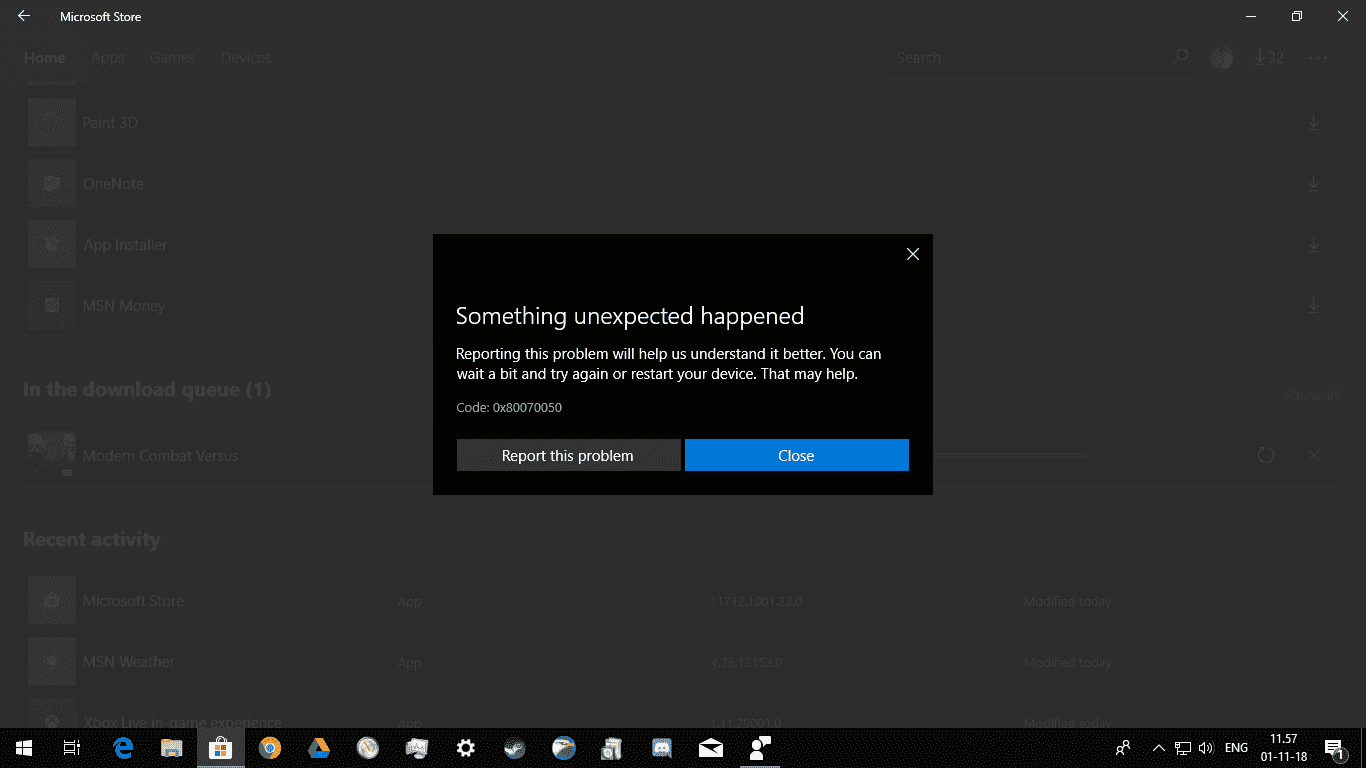Image resolution: width=1366 pixels, height=768 pixels.
Task: Open the Action Center notifications icon
Action: click(x=1334, y=748)
